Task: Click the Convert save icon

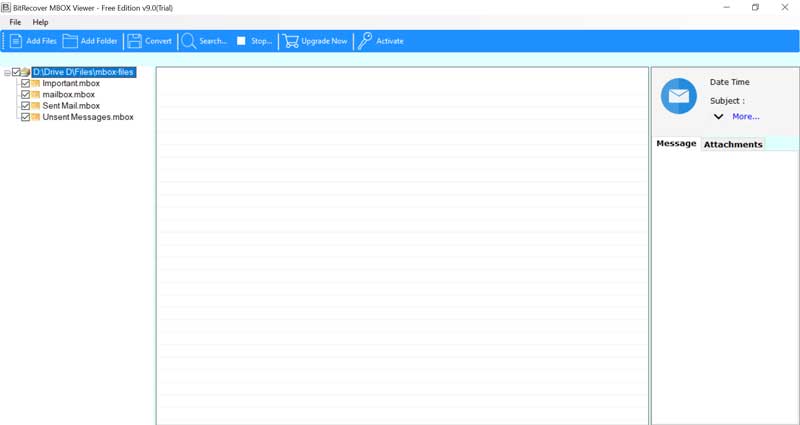Action: click(x=134, y=41)
